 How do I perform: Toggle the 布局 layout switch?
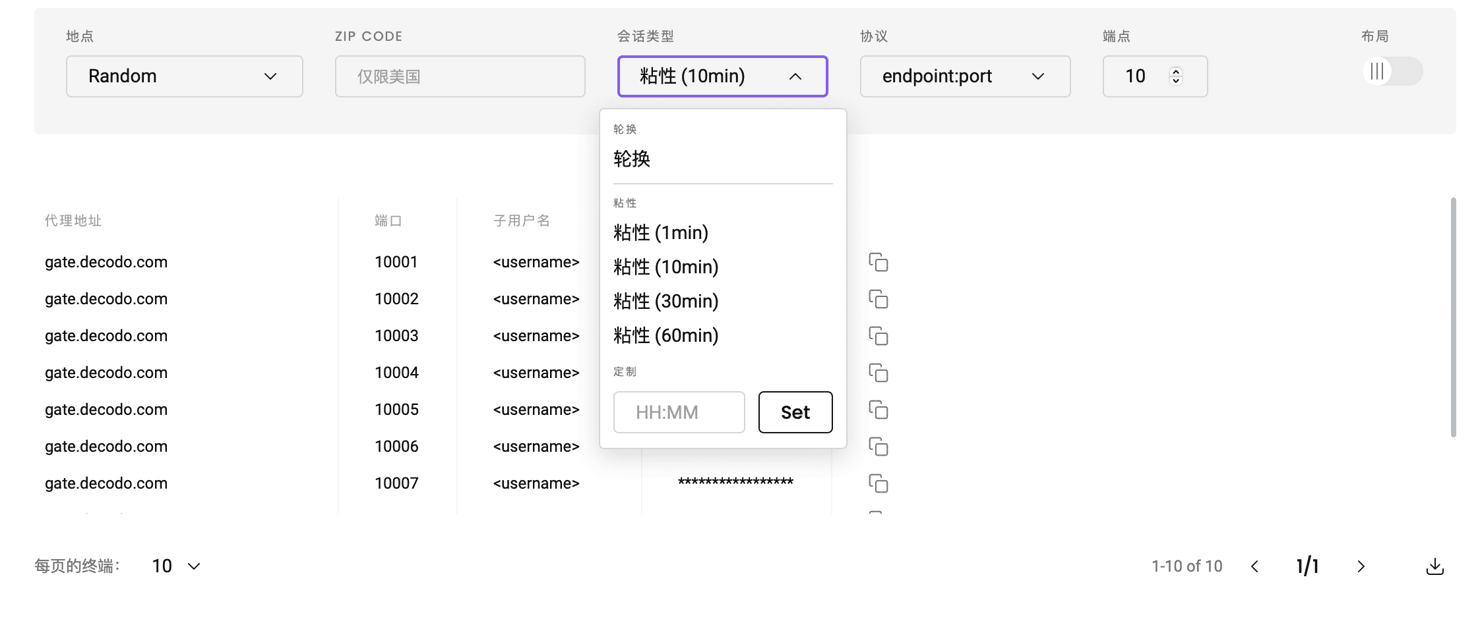[x=1392, y=72]
